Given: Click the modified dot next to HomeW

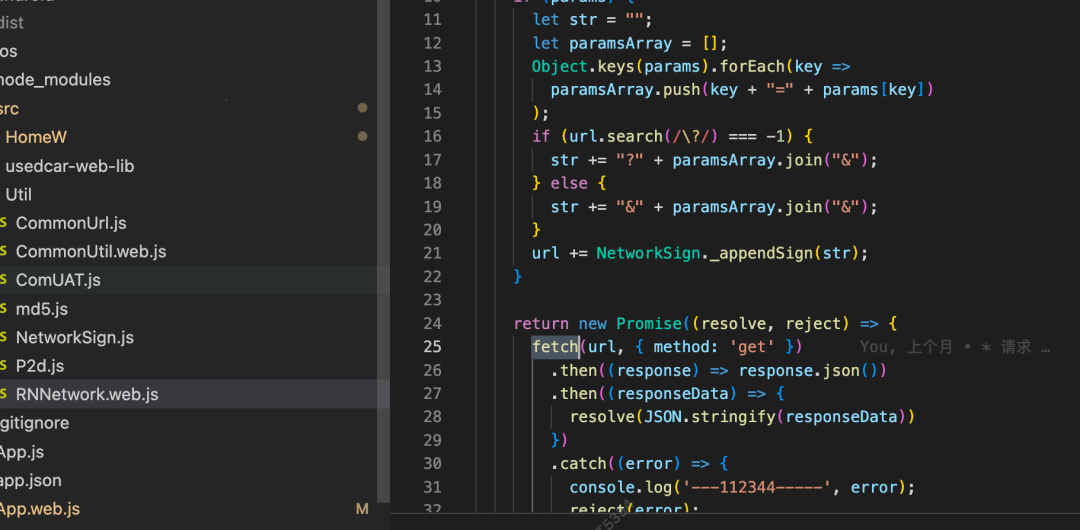Looking at the screenshot, I should [362, 136].
